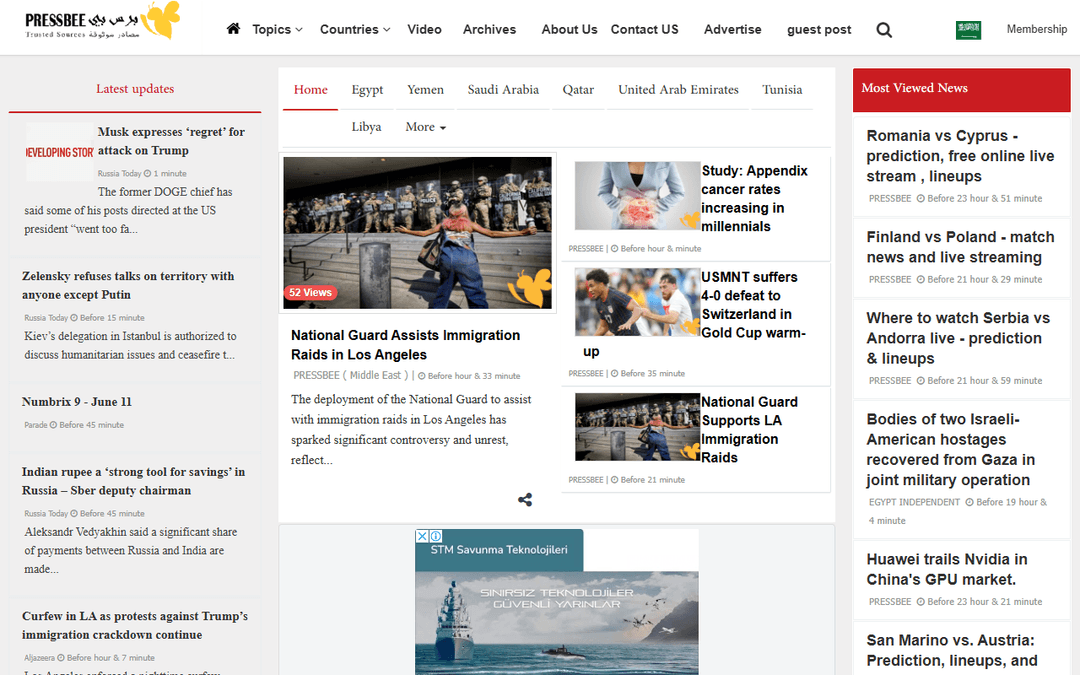1080x675 pixels.
Task: Open Where to watch Serbia vs Andorra
Action: 957,338
